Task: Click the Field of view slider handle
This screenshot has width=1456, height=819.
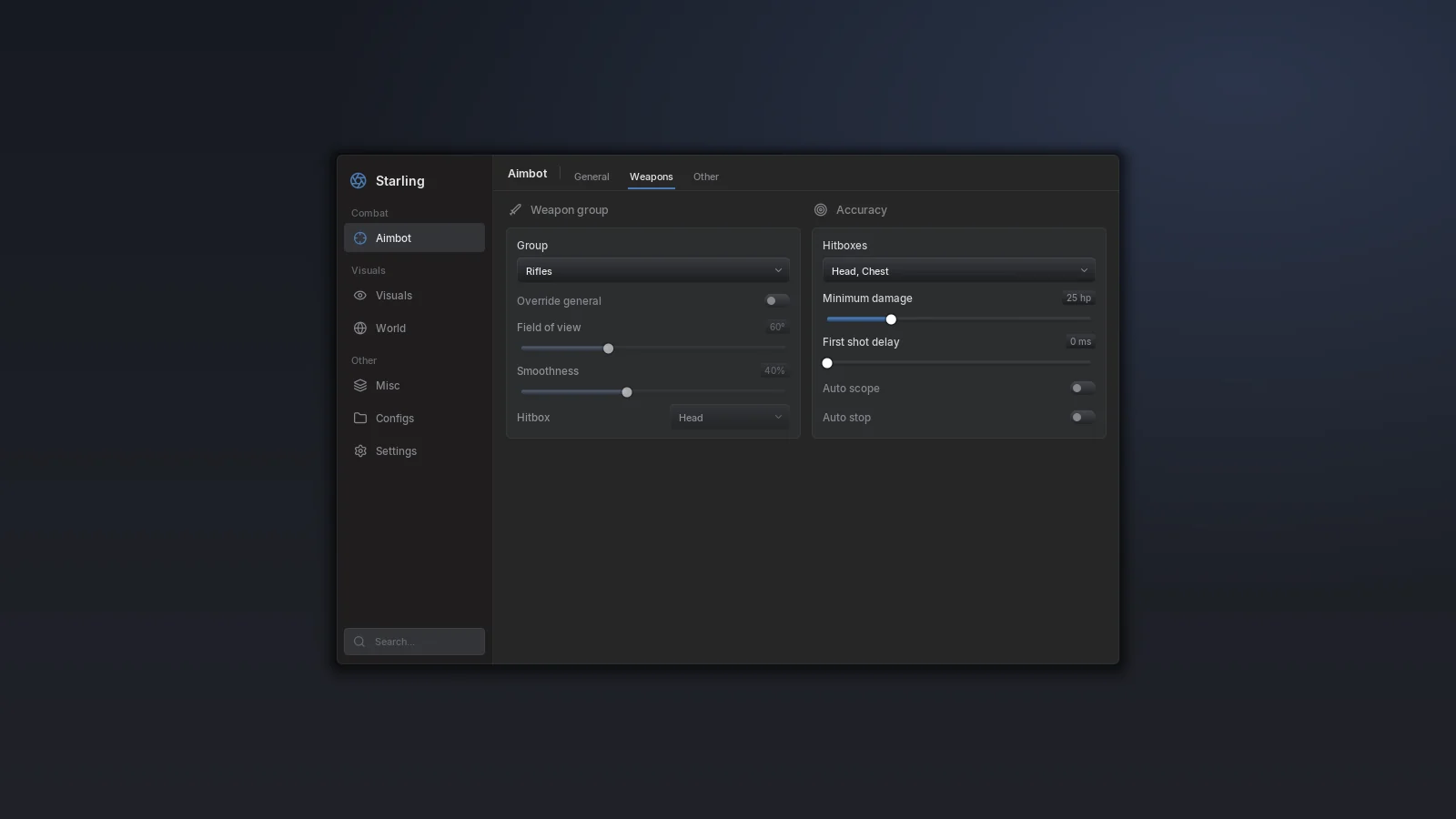Action: tap(609, 349)
